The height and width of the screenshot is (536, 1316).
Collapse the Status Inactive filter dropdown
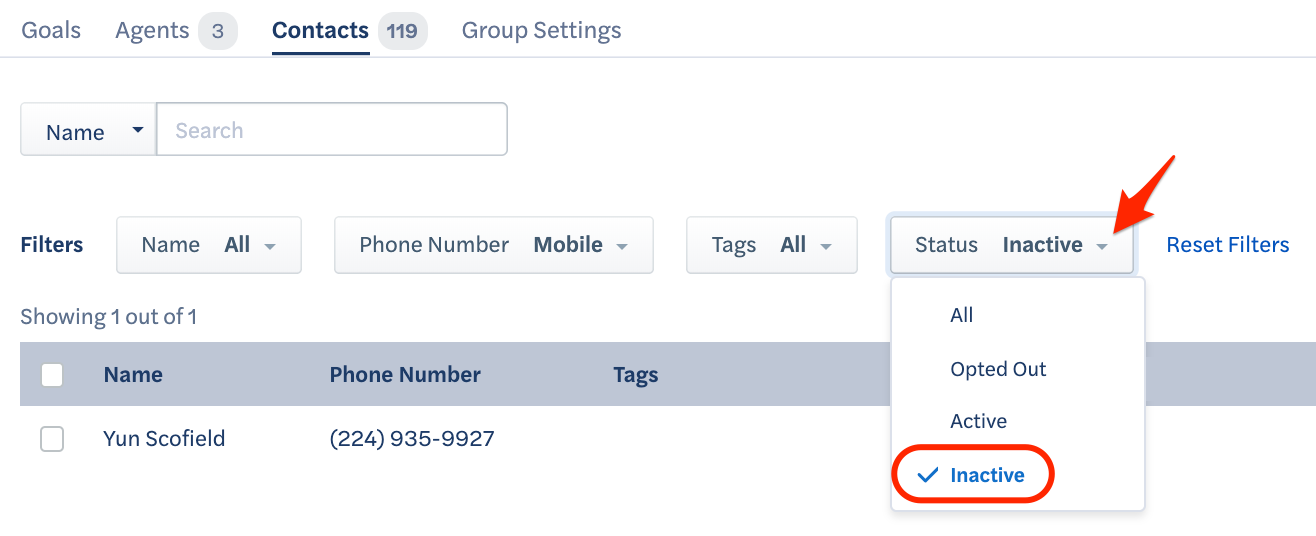(1011, 245)
